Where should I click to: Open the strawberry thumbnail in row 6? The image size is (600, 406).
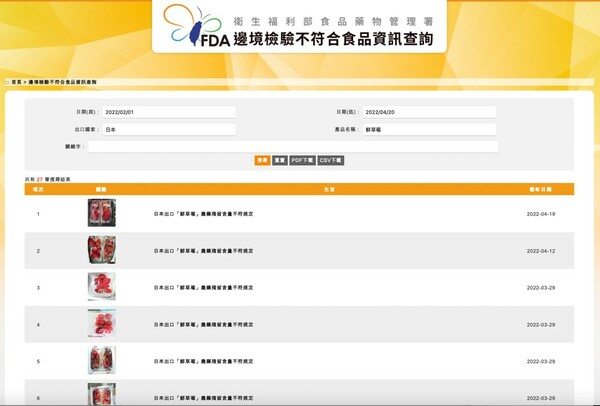pyautogui.click(x=101, y=394)
